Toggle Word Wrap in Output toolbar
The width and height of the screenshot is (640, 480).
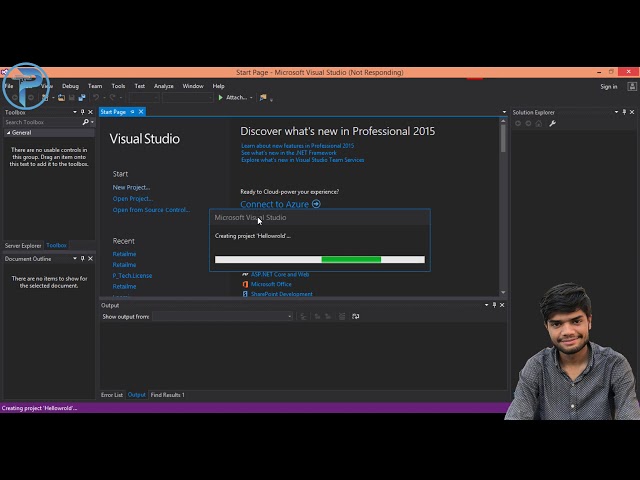click(356, 316)
